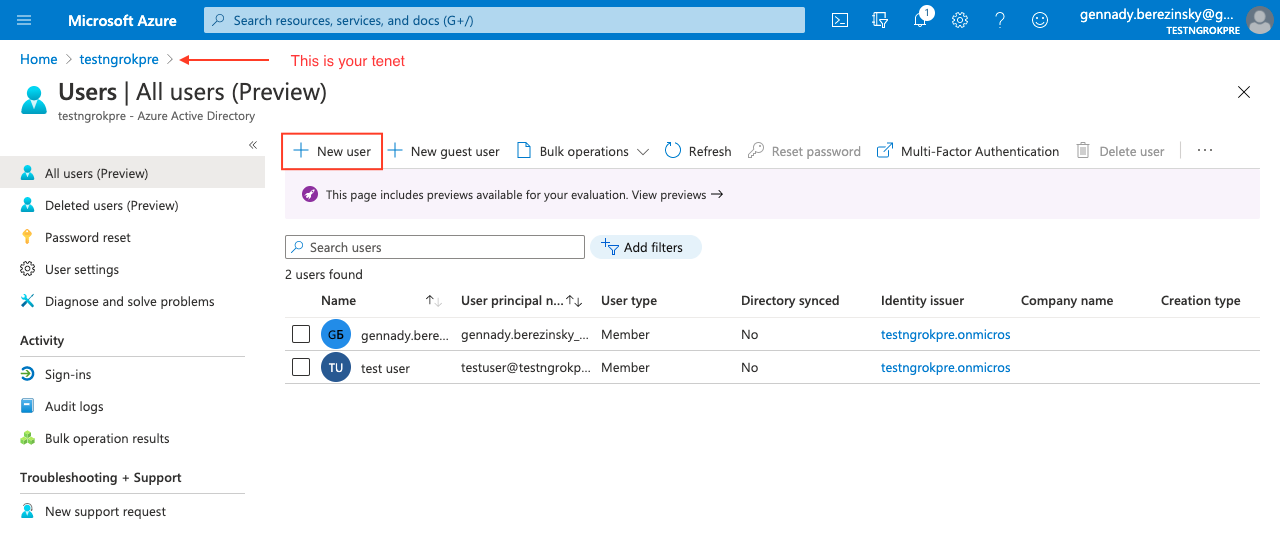Click the Creation type column header

coord(1201,300)
